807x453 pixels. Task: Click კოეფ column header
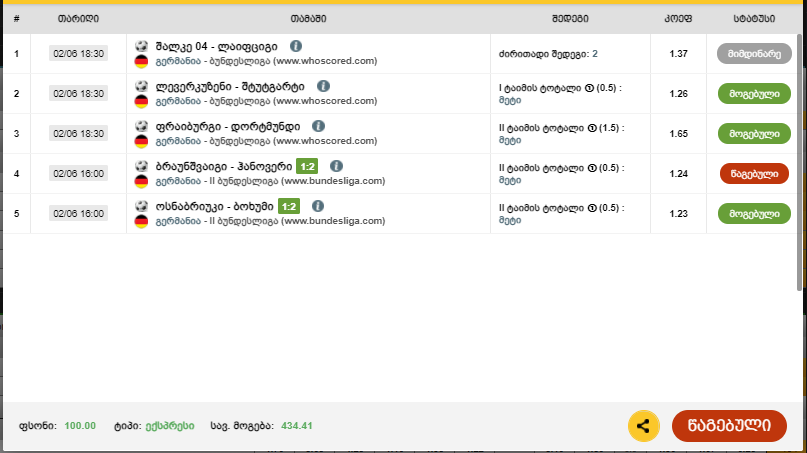(x=678, y=19)
